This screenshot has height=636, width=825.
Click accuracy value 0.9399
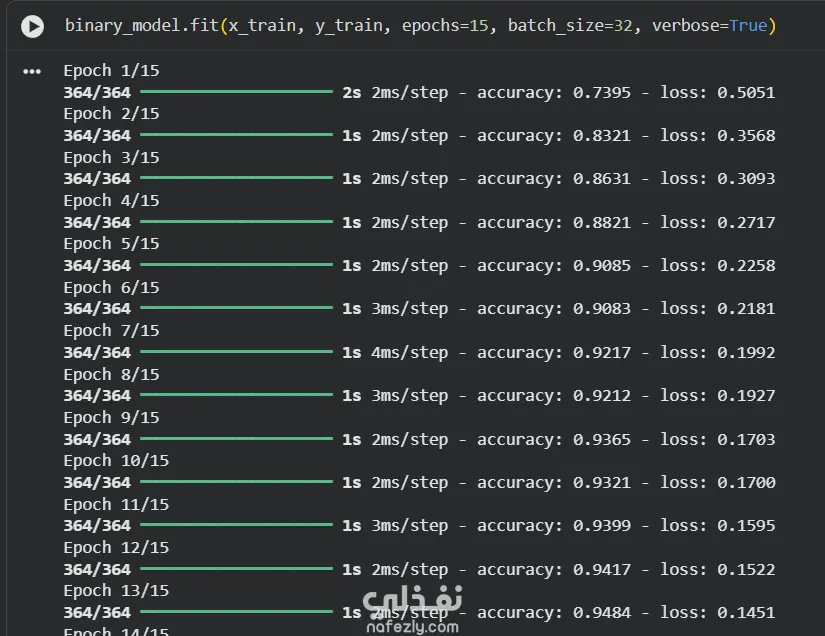[x=602, y=526]
